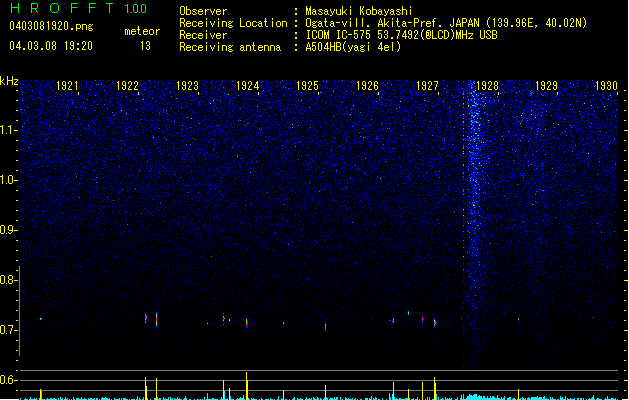Click the meteor echo just after 1925
The height and width of the screenshot is (400, 629).
(325, 325)
